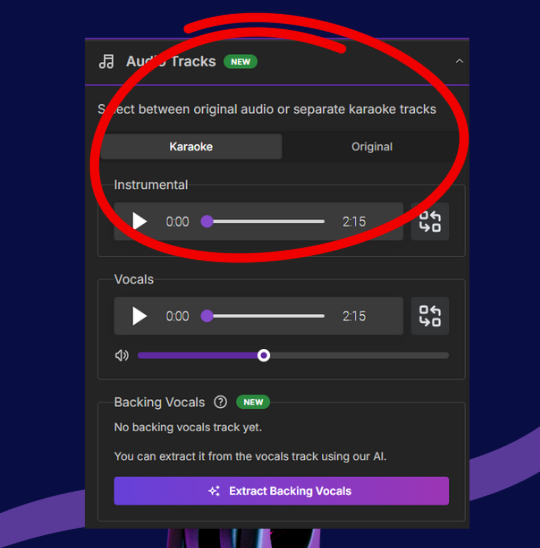
Task: Click the NEW badge beside Backing Vocals
Action: (x=253, y=402)
